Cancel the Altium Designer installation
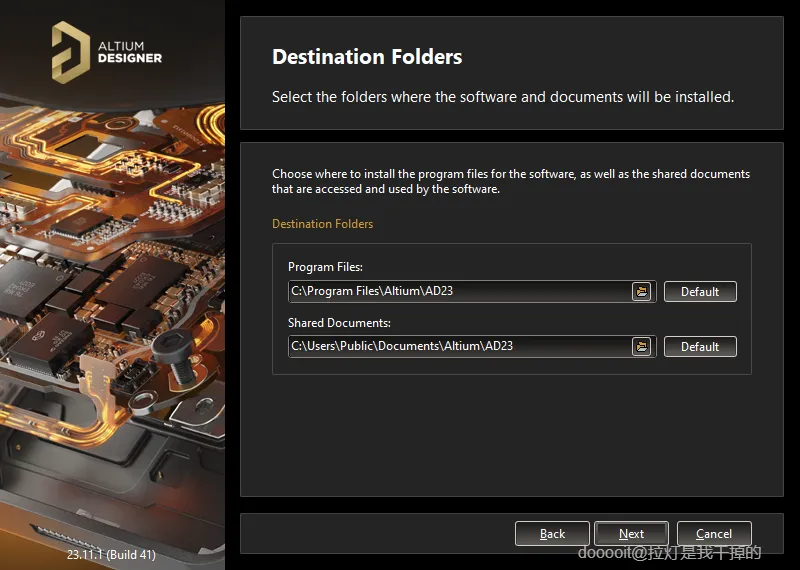Viewport: 800px width, 570px height. (x=714, y=534)
